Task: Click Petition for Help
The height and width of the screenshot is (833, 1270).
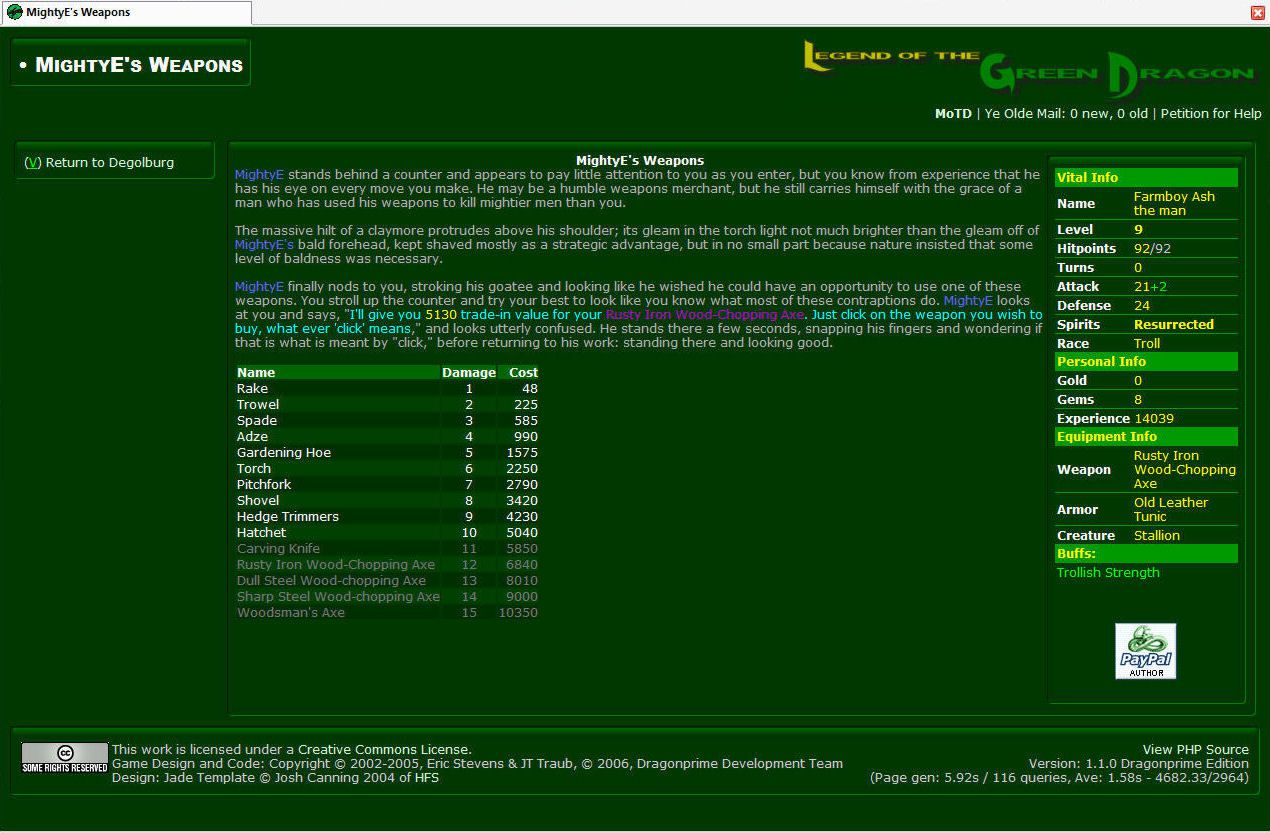Action: pos(1211,114)
